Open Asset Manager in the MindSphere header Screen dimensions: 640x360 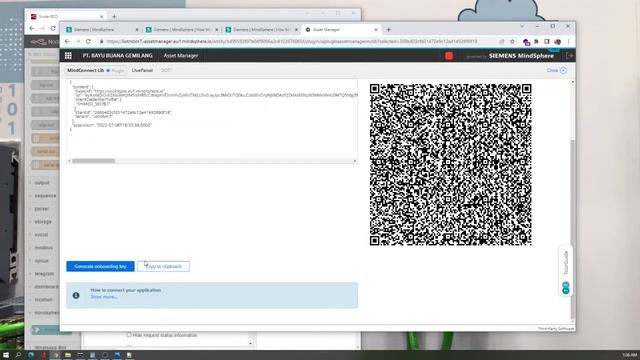point(181,56)
